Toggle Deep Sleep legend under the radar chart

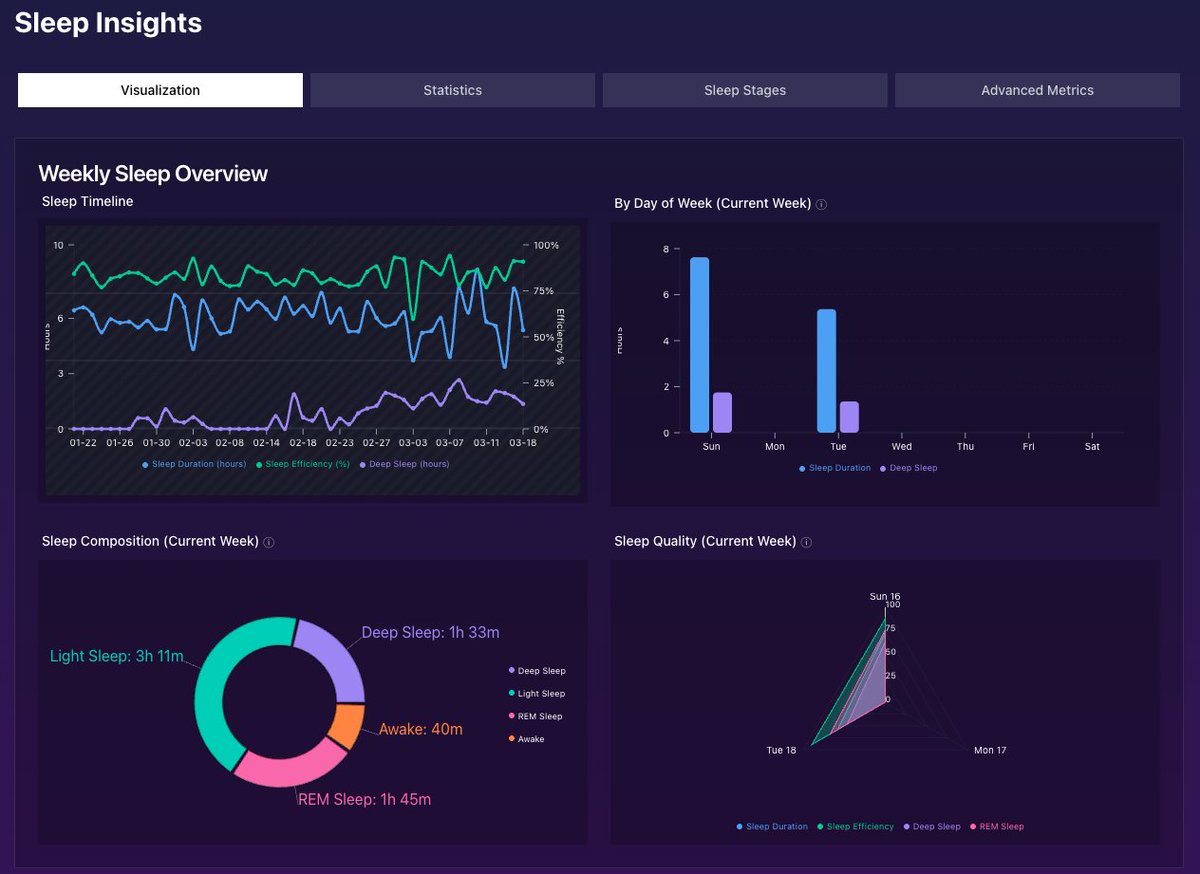932,827
